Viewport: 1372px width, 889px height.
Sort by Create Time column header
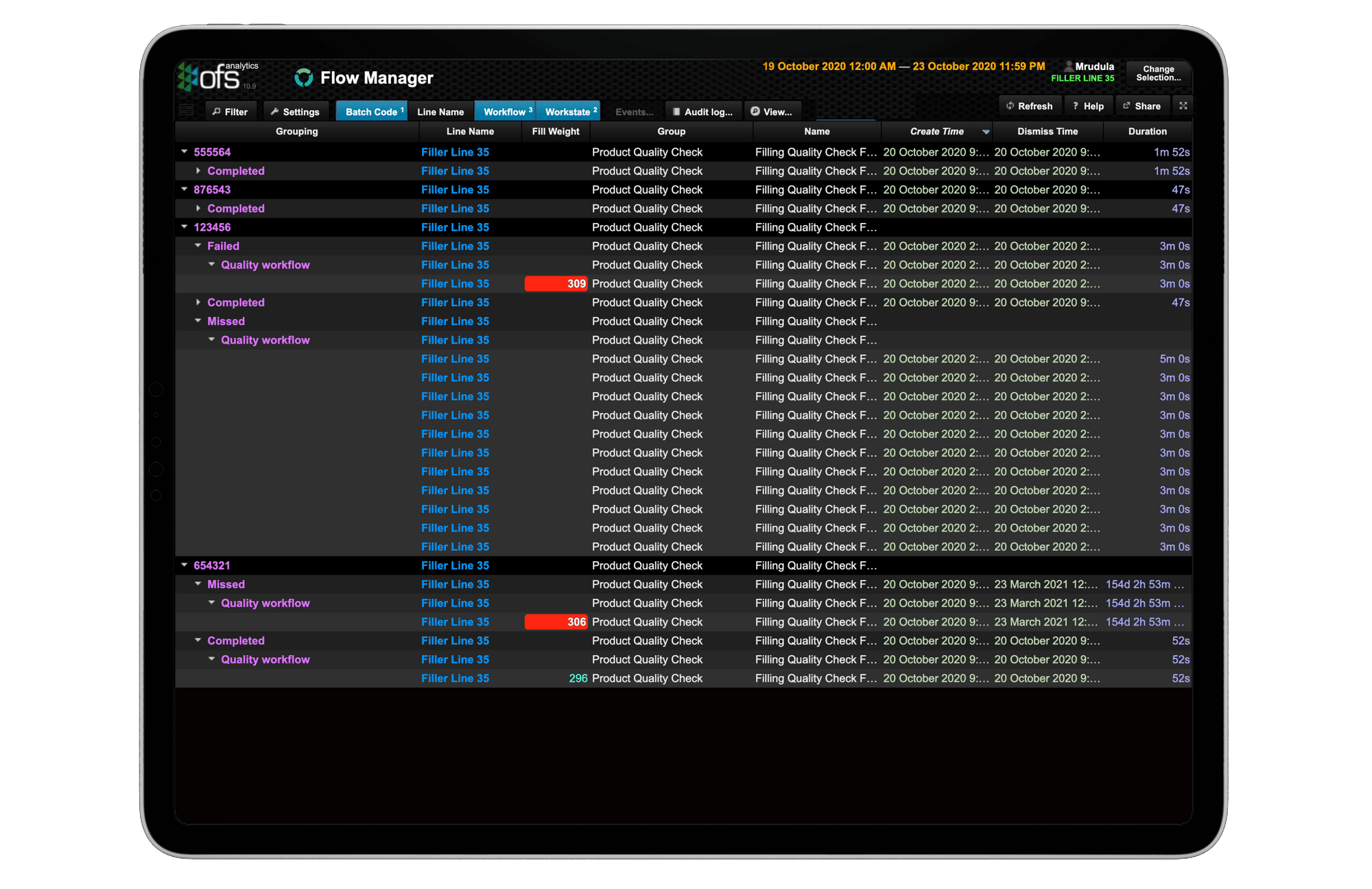tap(936, 131)
